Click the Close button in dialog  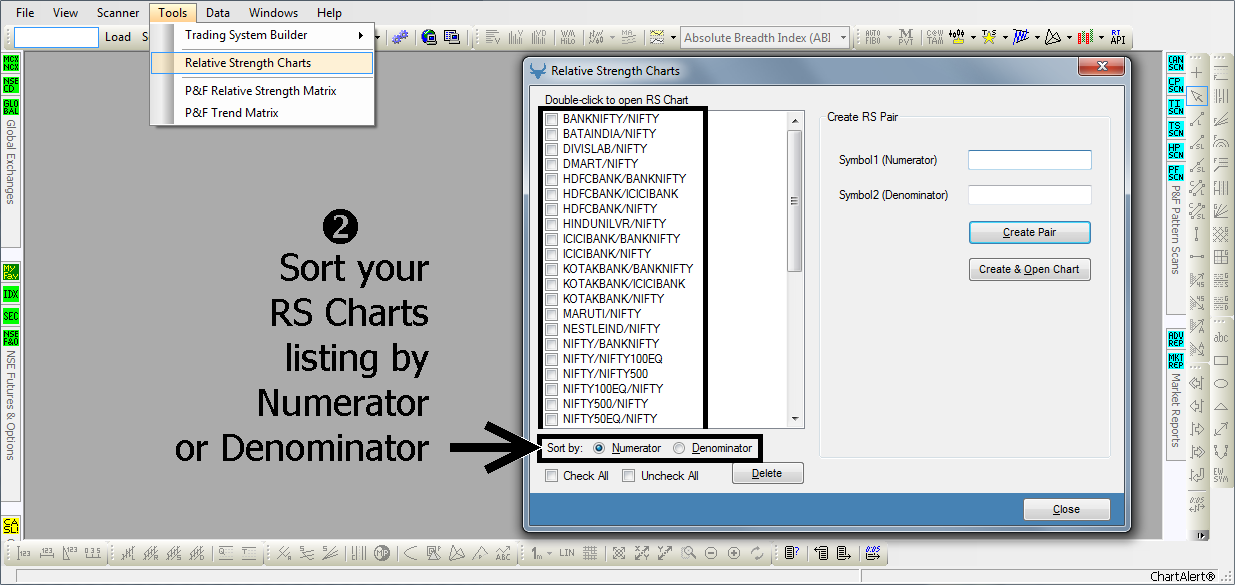(x=1066, y=509)
